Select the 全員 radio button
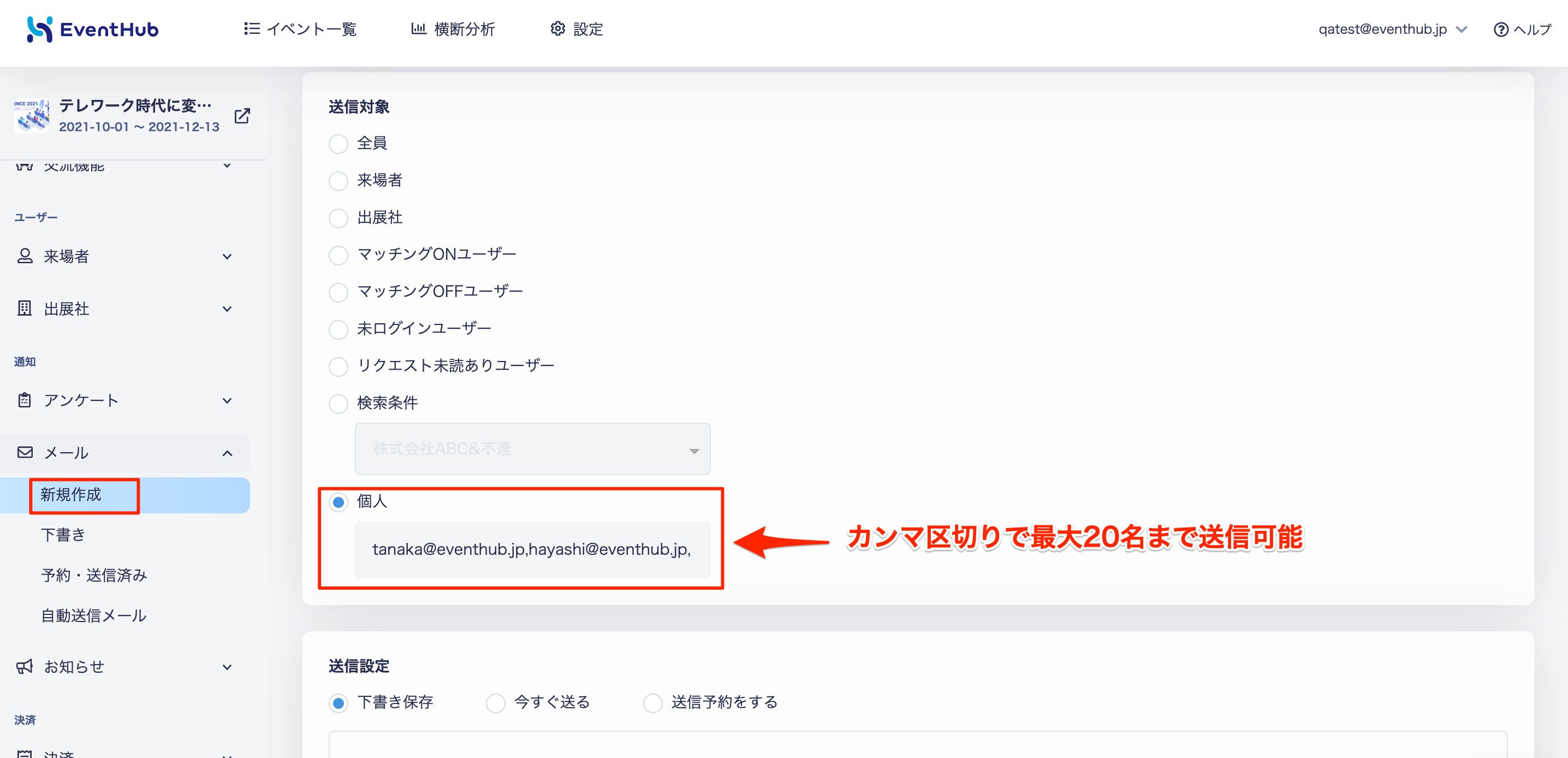Image resolution: width=1568 pixels, height=758 pixels. (x=338, y=144)
